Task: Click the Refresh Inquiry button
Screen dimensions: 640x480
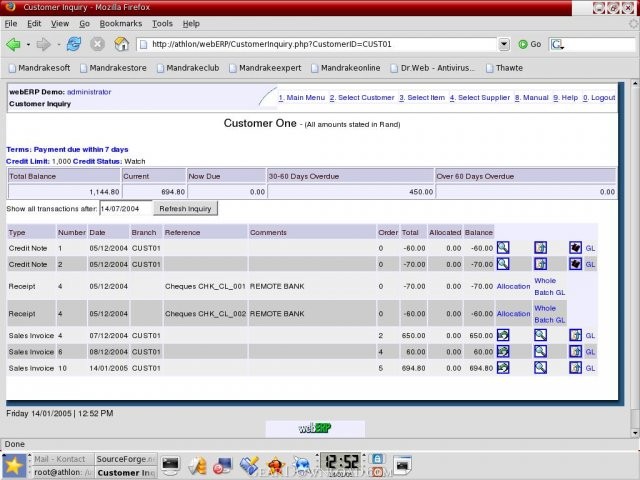Action: point(185,209)
